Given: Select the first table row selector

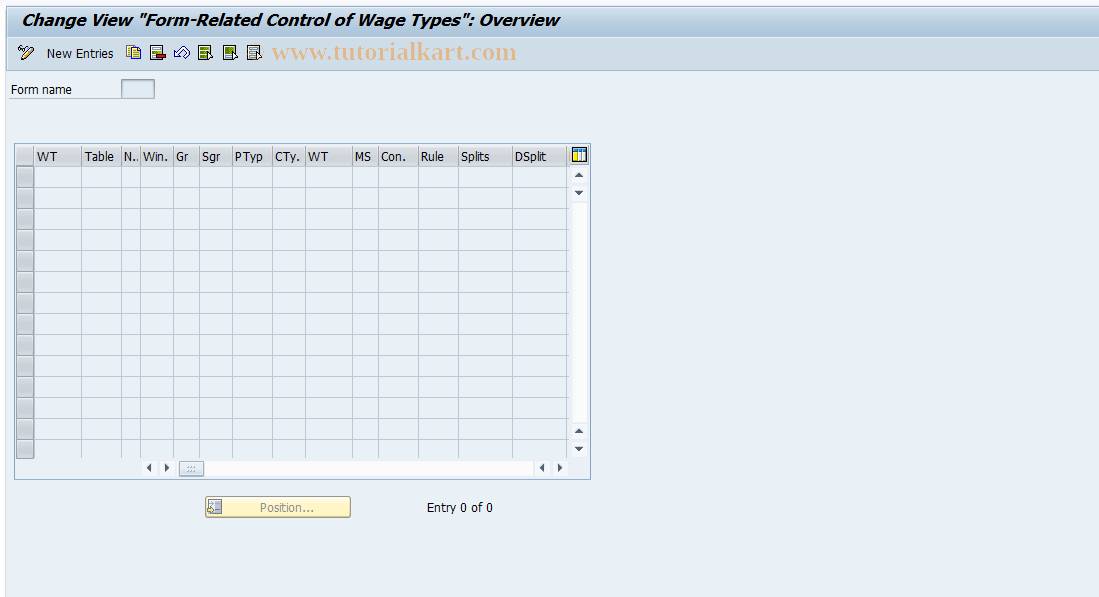Looking at the screenshot, I should [x=25, y=177].
